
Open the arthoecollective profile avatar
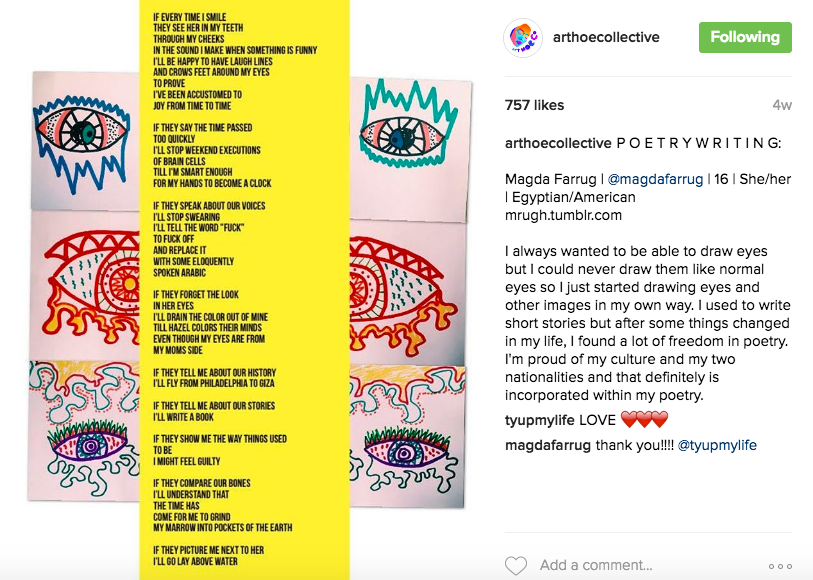523,37
